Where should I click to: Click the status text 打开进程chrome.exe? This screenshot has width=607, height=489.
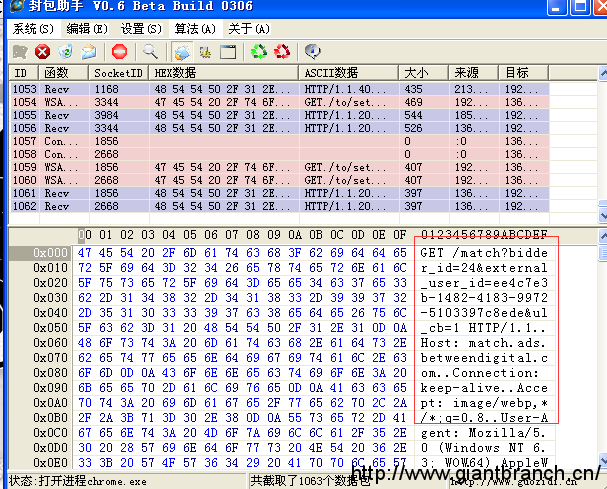click(x=93, y=481)
